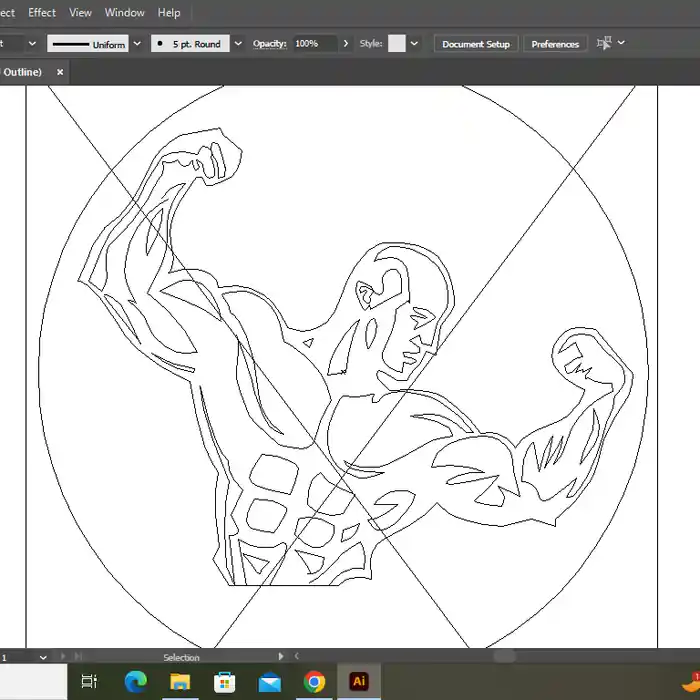Open Task View on taskbar
The image size is (700, 700).
[x=89, y=681]
